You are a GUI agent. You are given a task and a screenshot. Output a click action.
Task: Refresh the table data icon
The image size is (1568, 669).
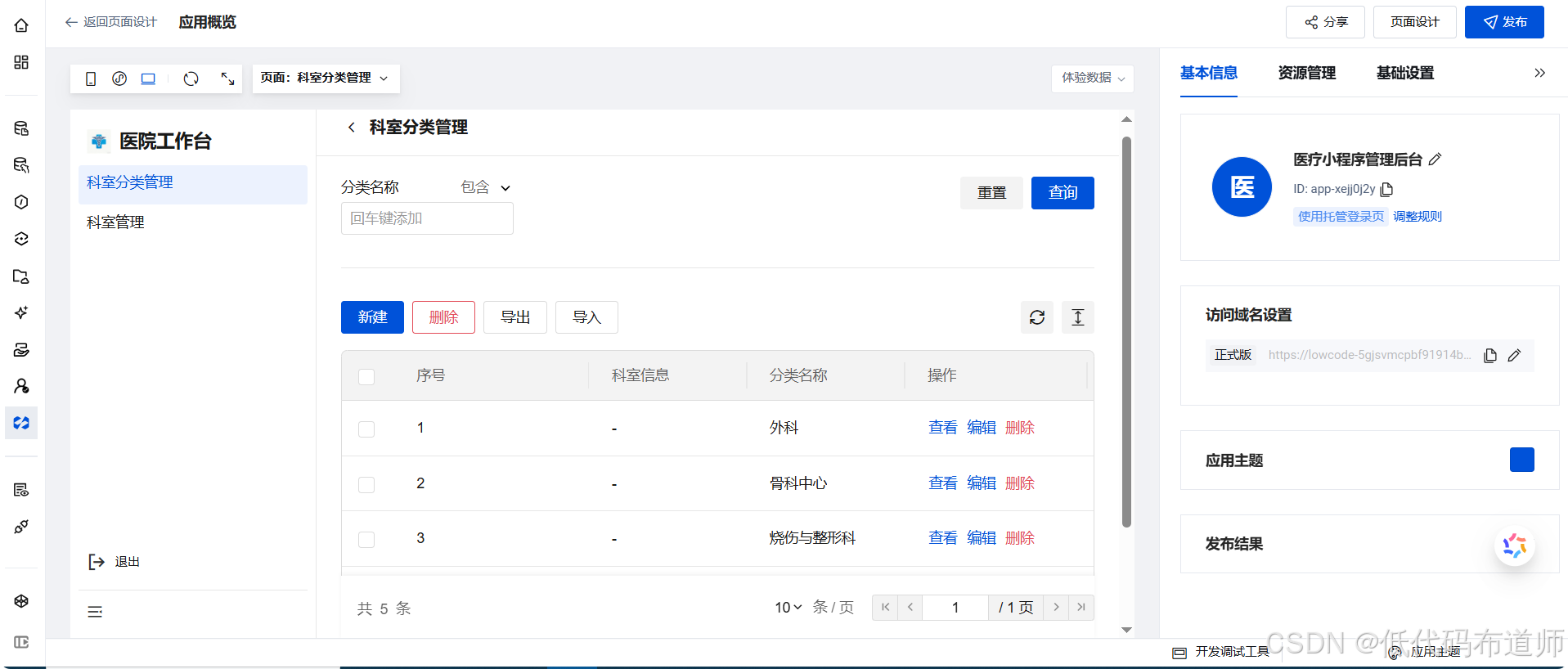[1037, 317]
